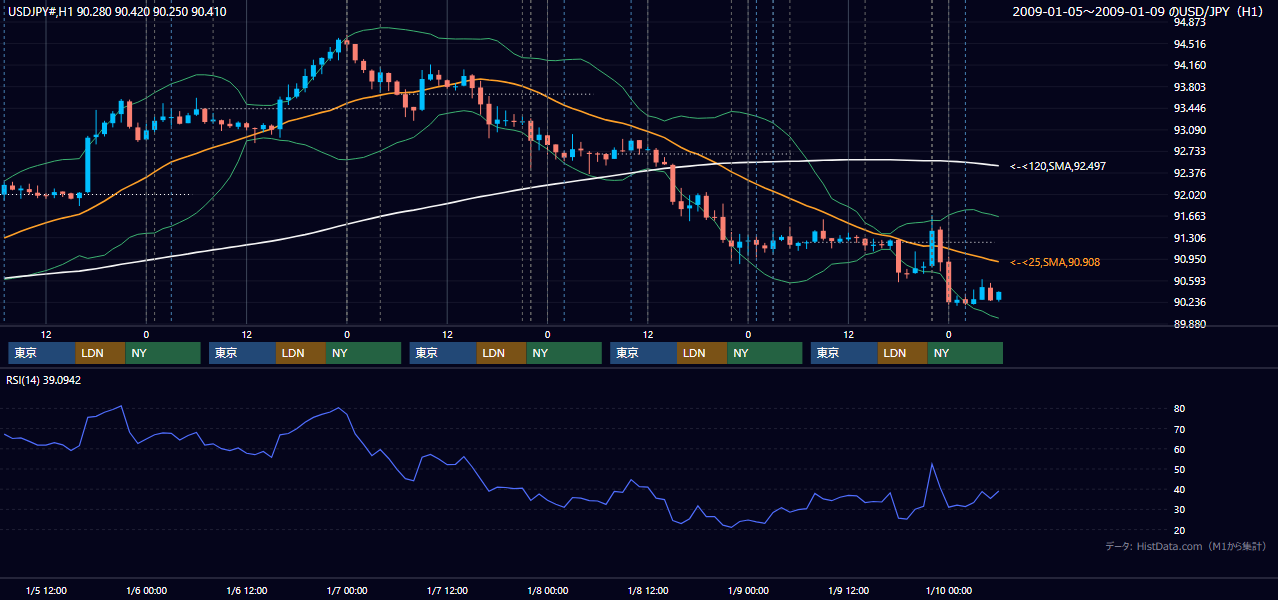Click the 1/8 00:00 time axis label
Viewport: 1278px width, 600px height.
pyautogui.click(x=547, y=590)
